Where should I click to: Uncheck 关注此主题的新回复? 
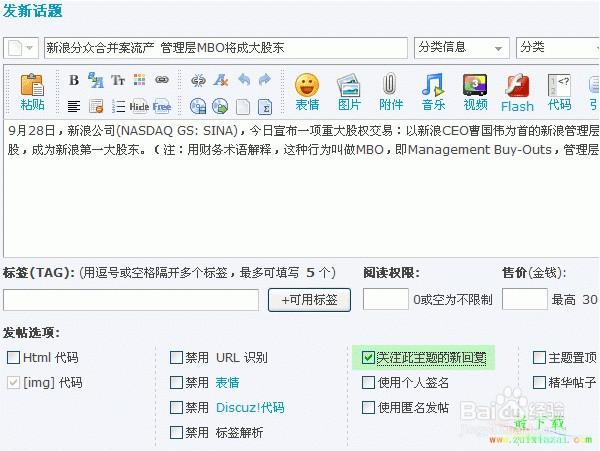[368, 358]
